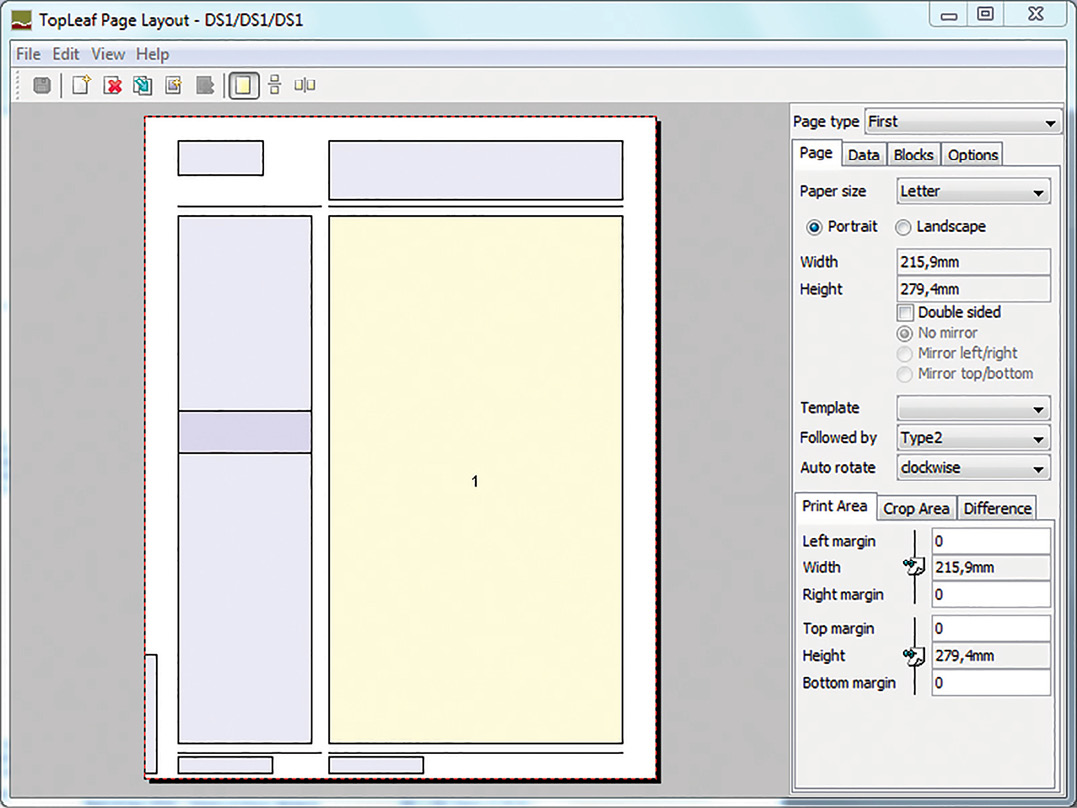Select the Portrait orientation radio button
This screenshot has height=808, width=1077.
tap(814, 227)
